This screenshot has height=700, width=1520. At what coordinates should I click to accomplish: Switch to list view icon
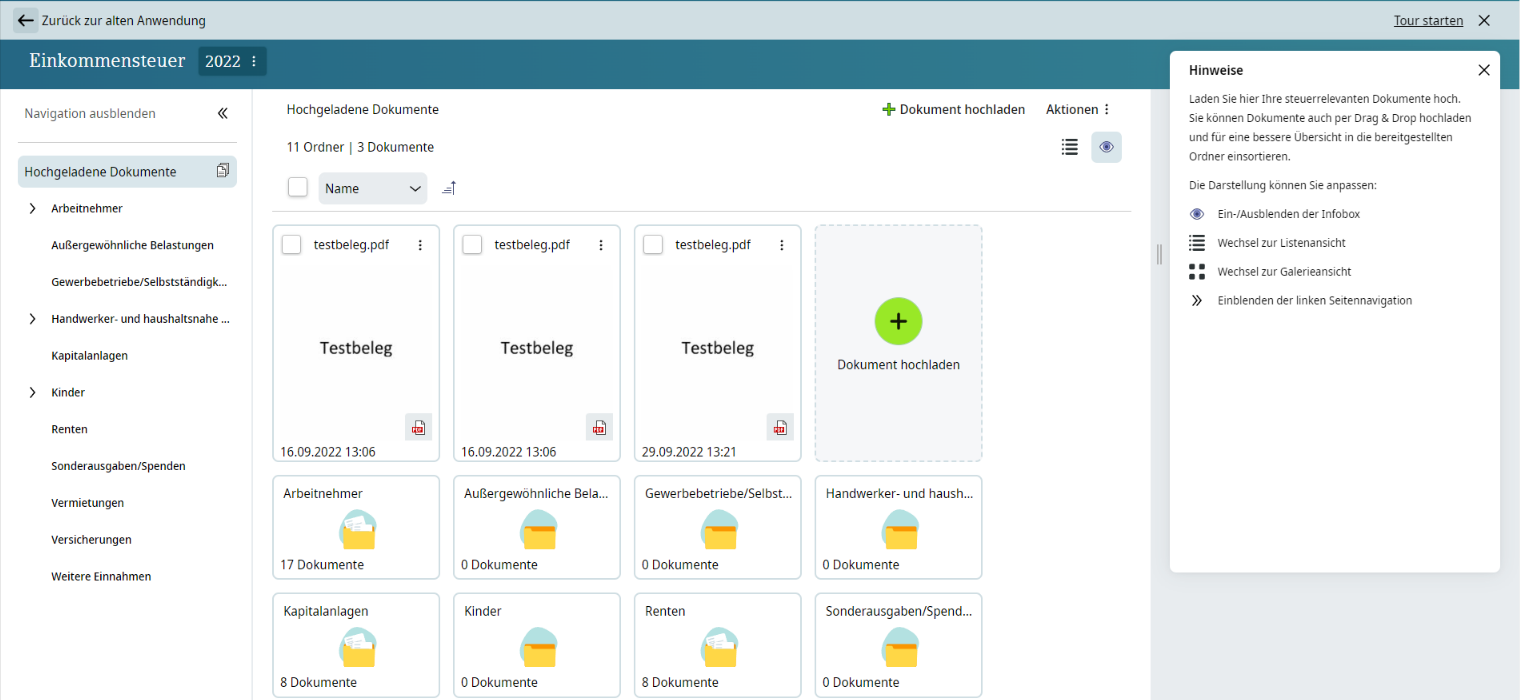pos(1069,147)
